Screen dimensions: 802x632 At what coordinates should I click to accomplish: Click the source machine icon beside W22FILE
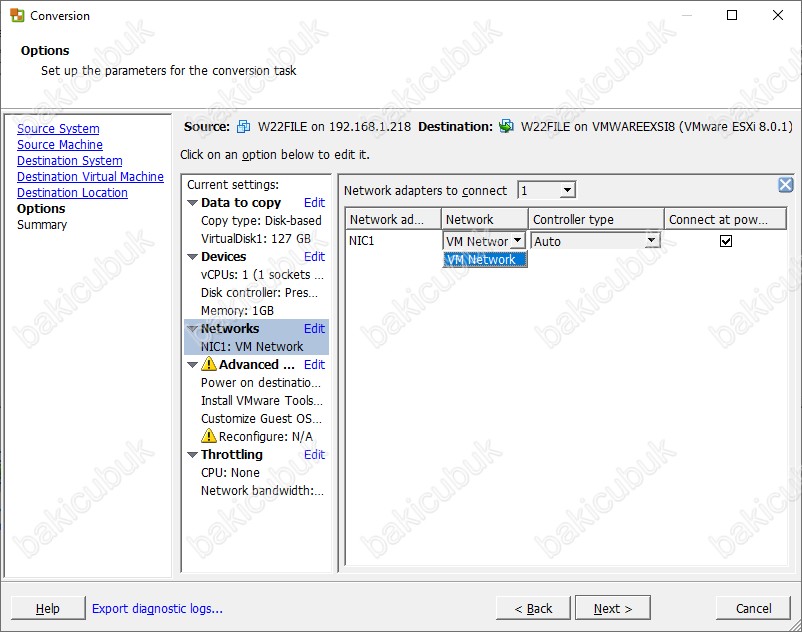tap(243, 126)
